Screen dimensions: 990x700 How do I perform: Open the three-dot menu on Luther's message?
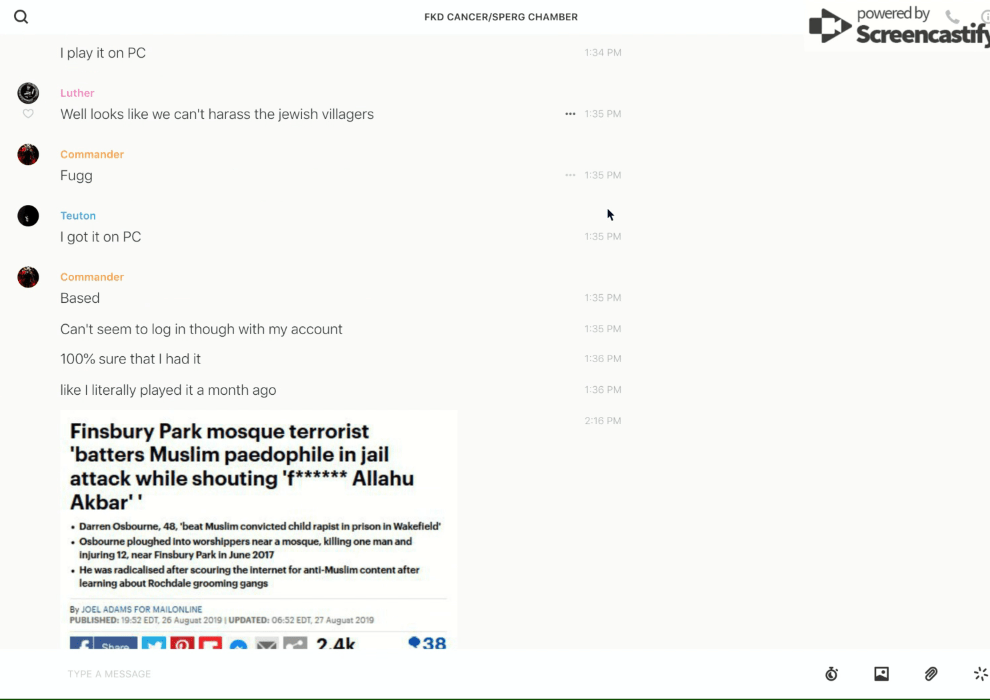click(570, 114)
